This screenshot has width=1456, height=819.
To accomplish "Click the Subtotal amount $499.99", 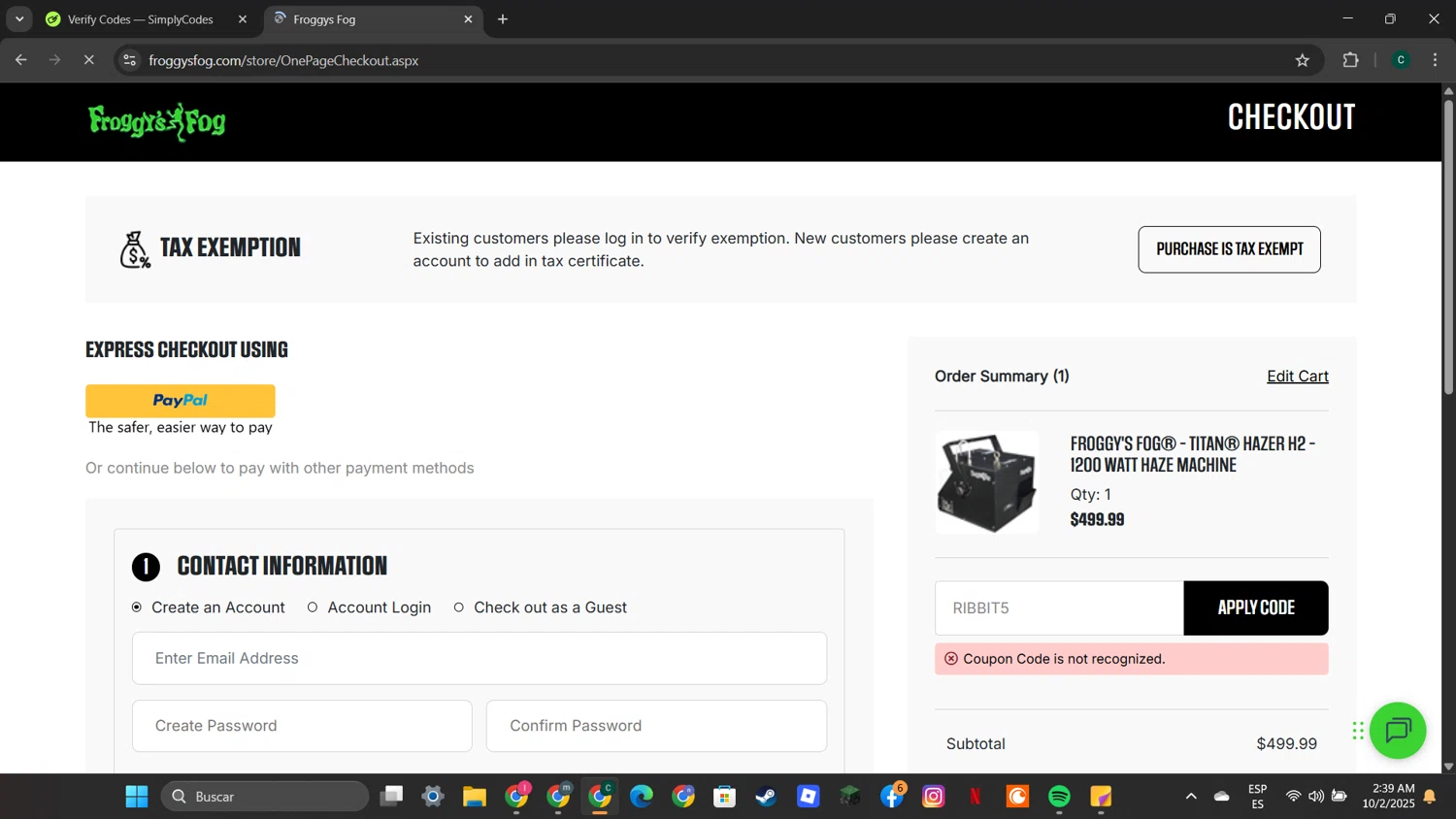I will (x=1286, y=744).
